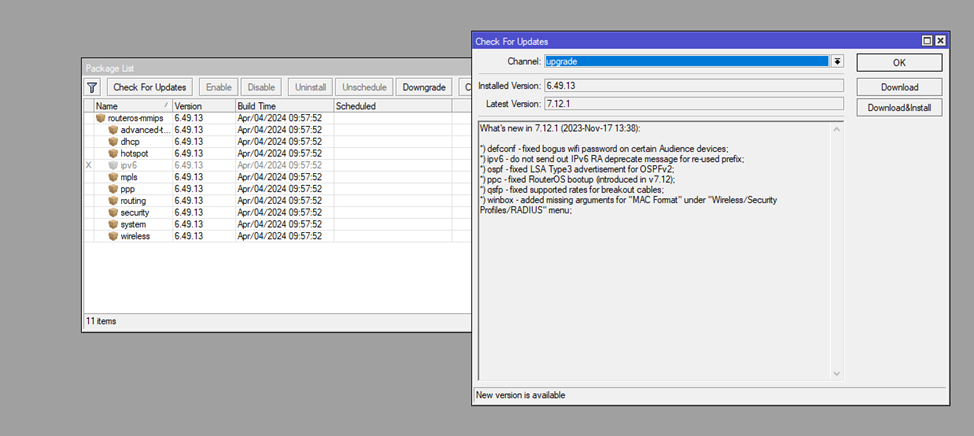This screenshot has width=974, height=436.
Task: Select the ipv6 package name
Action: tap(129, 165)
